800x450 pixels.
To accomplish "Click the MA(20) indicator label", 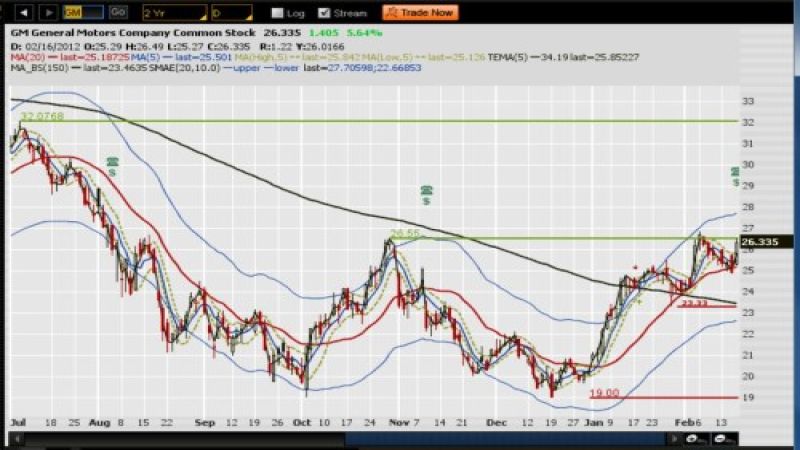I will [28, 57].
